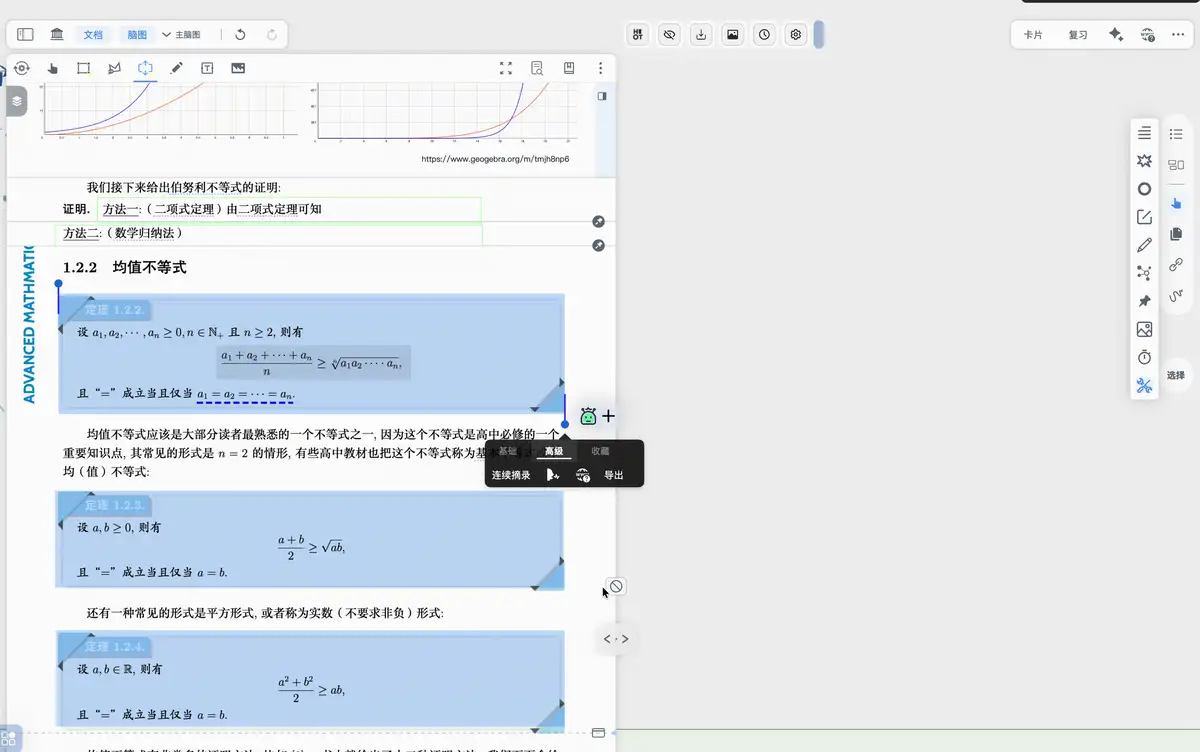The image size is (1200, 752).
Task: Switch to the 文档 tab
Action: (93, 34)
